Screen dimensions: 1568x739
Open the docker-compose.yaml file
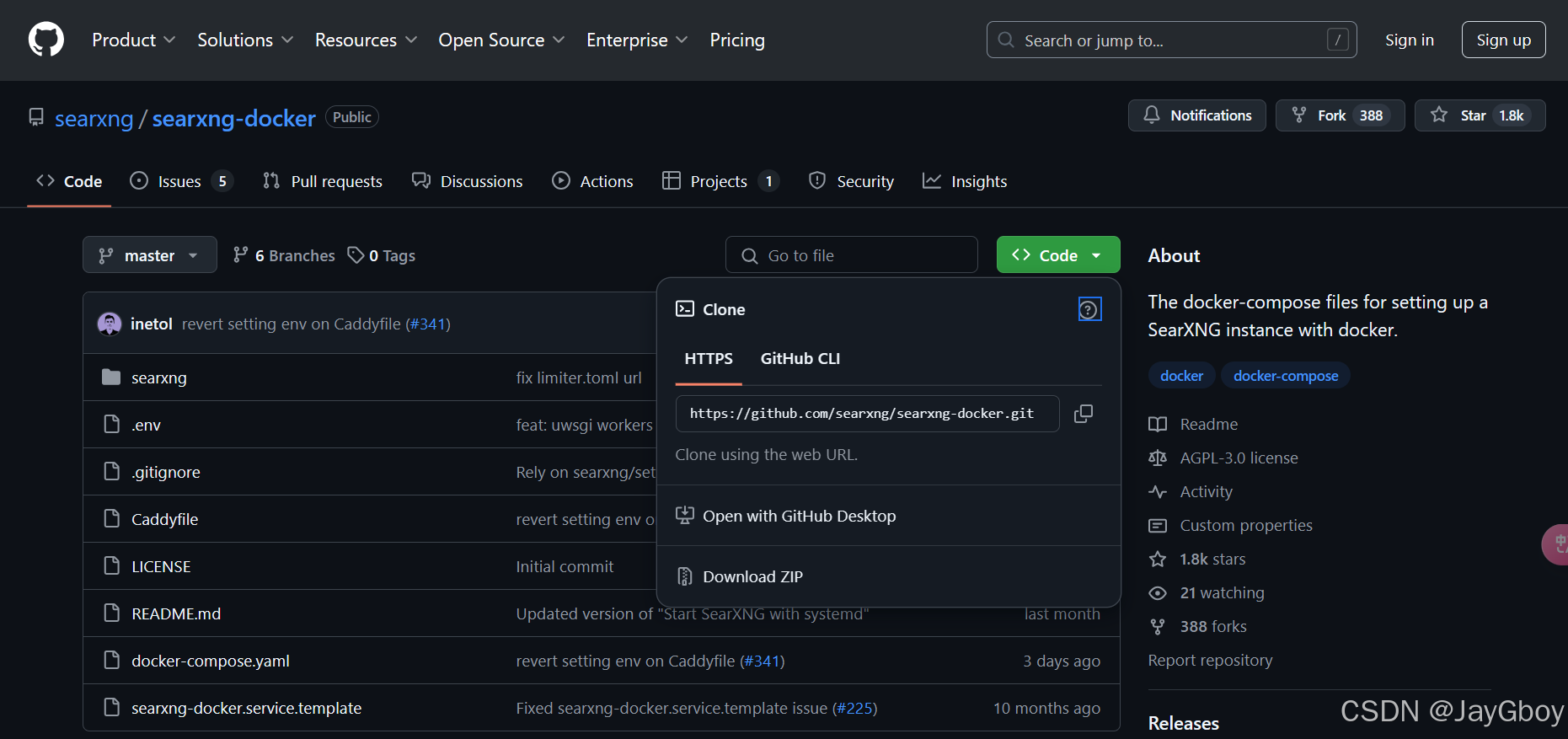click(x=211, y=661)
